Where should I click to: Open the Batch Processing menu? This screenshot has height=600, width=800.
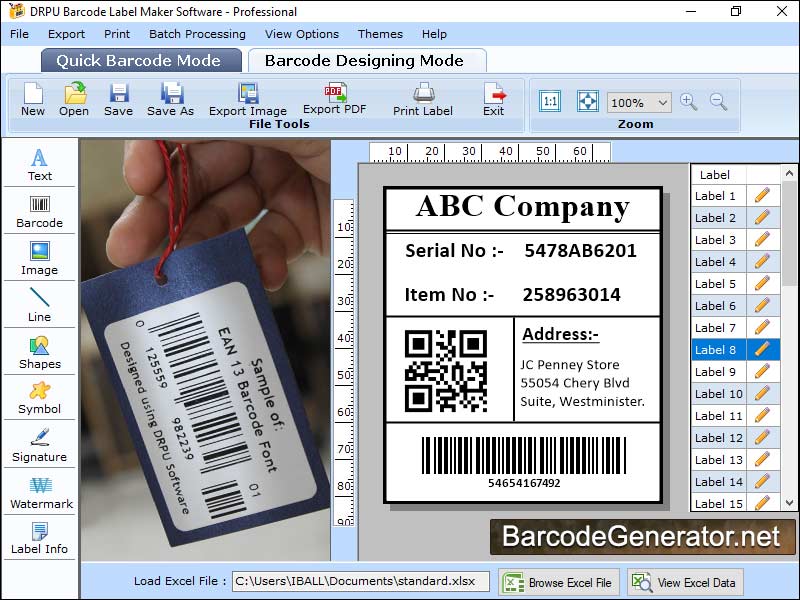[x=197, y=33]
